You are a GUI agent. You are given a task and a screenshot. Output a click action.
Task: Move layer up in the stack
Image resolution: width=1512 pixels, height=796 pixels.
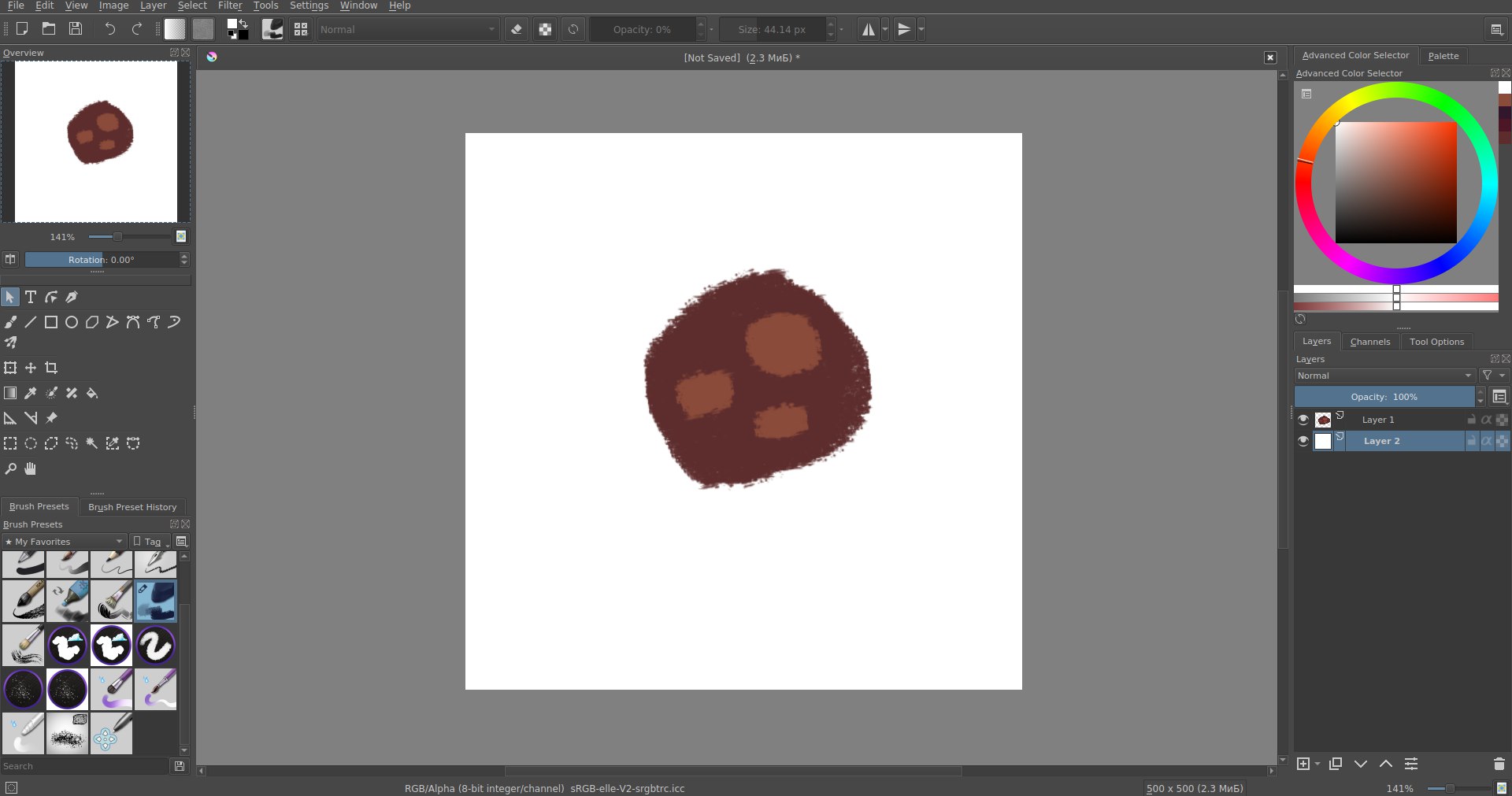pos(1386,764)
